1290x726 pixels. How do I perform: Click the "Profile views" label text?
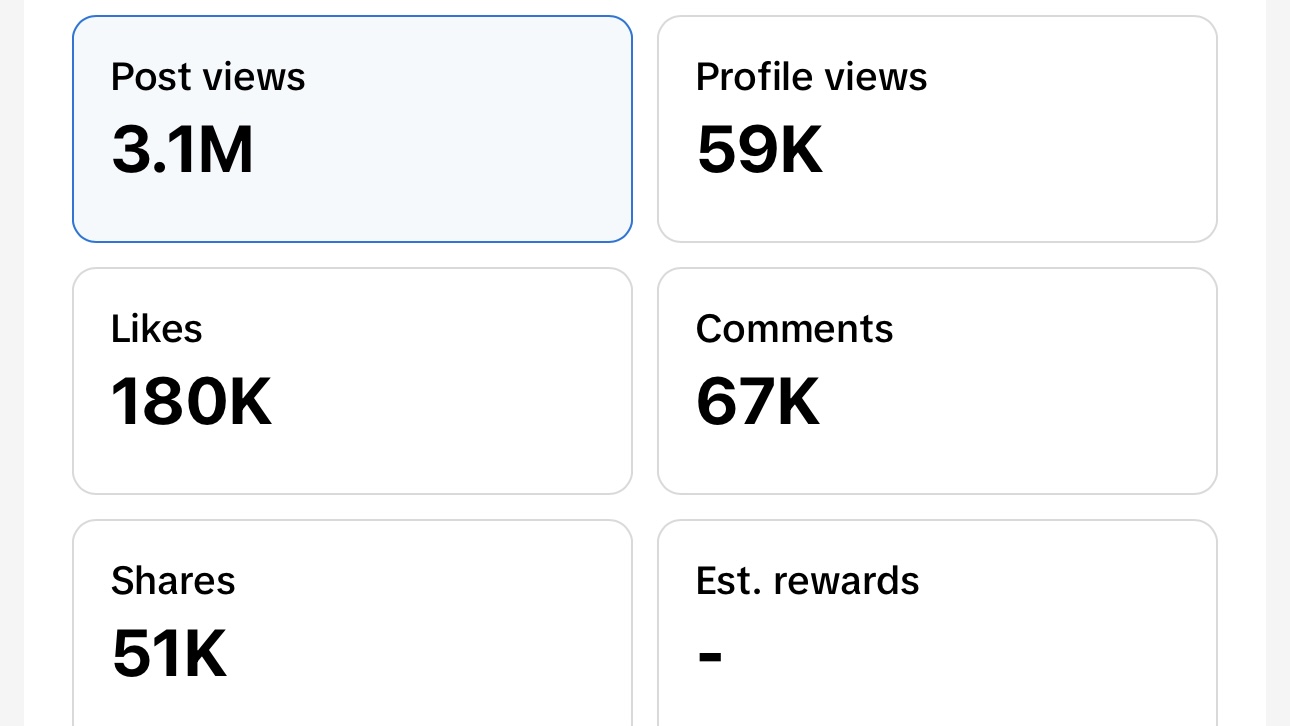click(x=811, y=77)
